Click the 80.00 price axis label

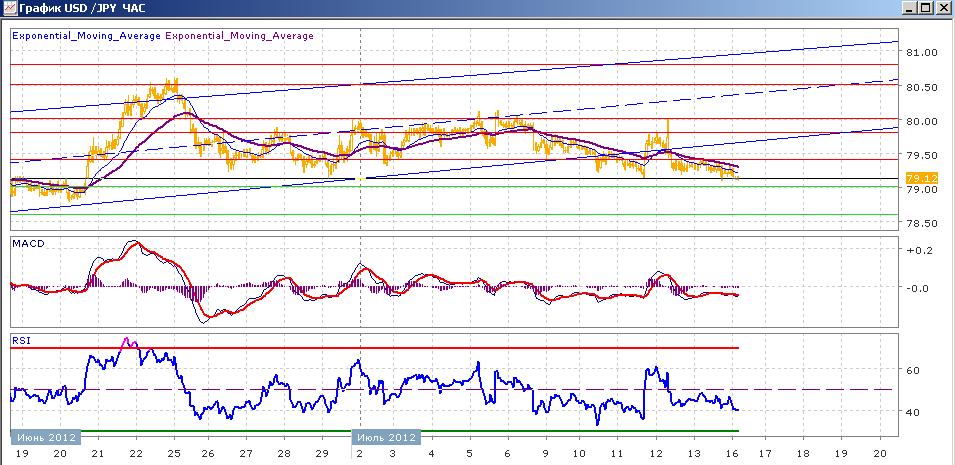point(922,121)
